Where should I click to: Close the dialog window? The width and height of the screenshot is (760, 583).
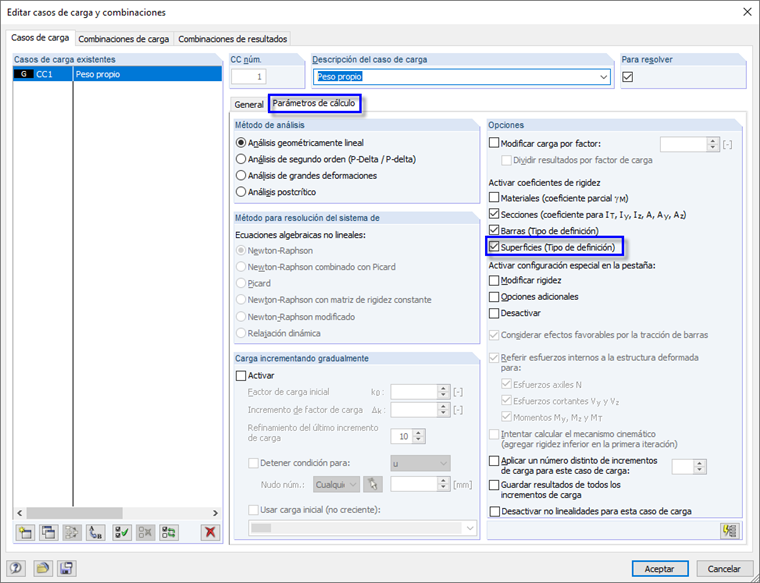click(x=747, y=12)
